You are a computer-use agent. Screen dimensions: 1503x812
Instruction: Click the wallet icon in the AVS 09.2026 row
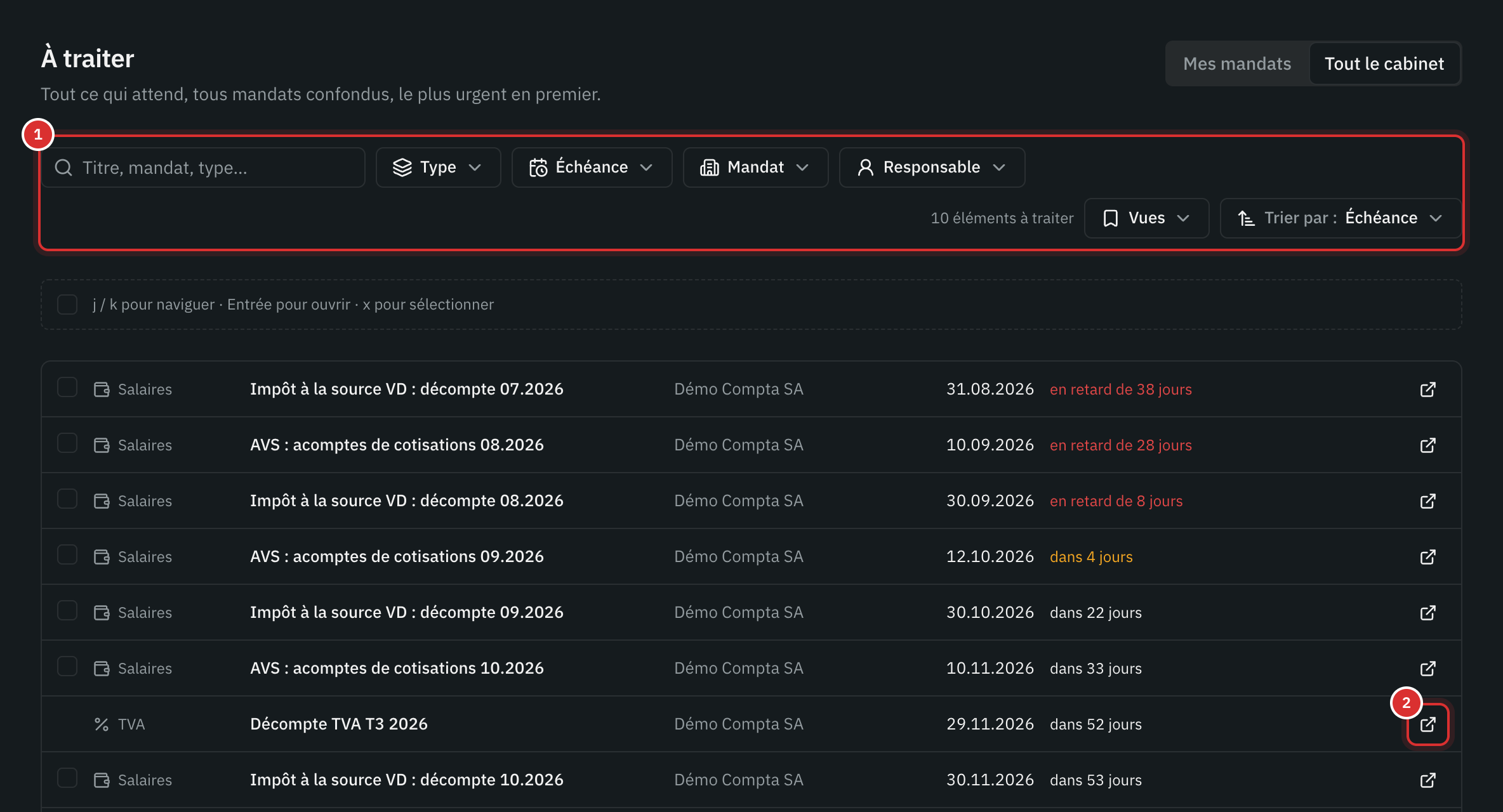(x=102, y=557)
